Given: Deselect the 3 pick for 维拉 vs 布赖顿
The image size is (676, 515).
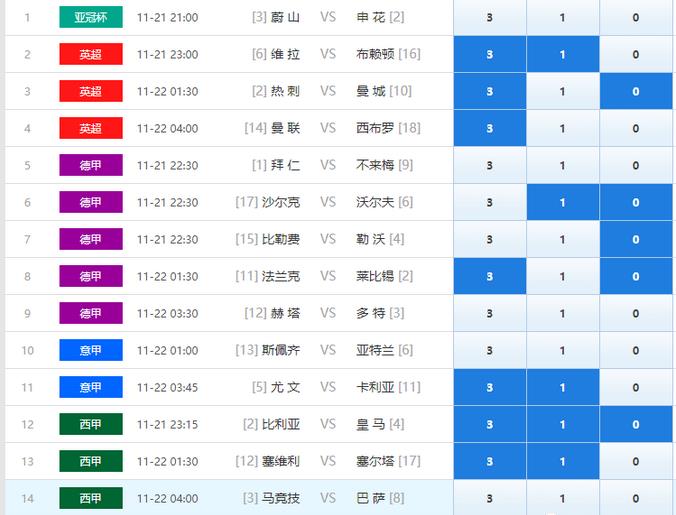Looking at the screenshot, I should click(x=490, y=54).
